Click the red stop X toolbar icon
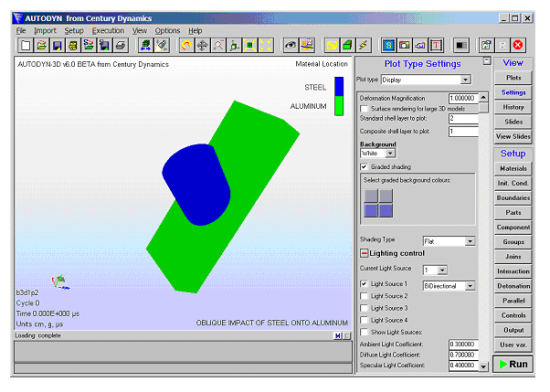This screenshot has height=392, width=550. 518,45
